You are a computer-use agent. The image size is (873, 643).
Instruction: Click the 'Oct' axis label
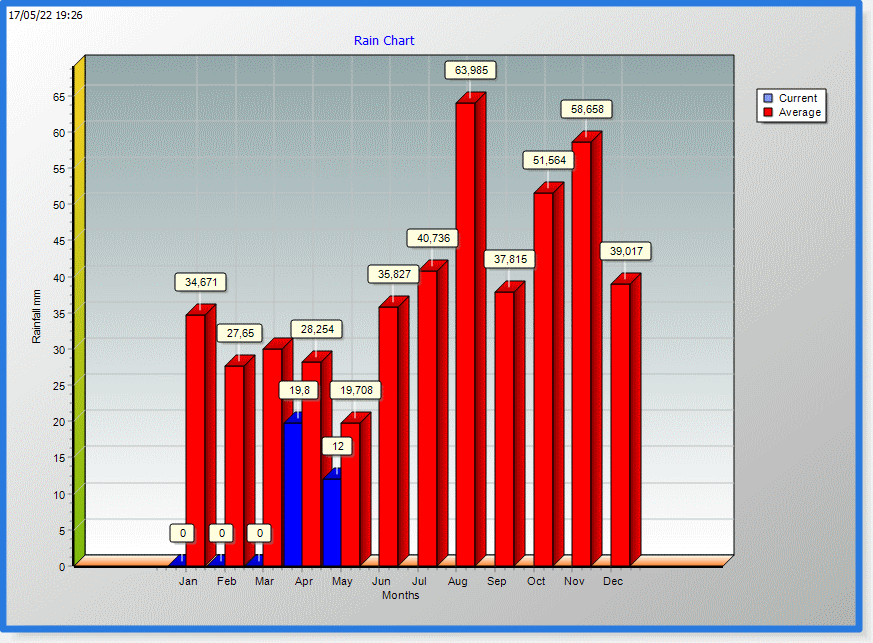(536, 581)
